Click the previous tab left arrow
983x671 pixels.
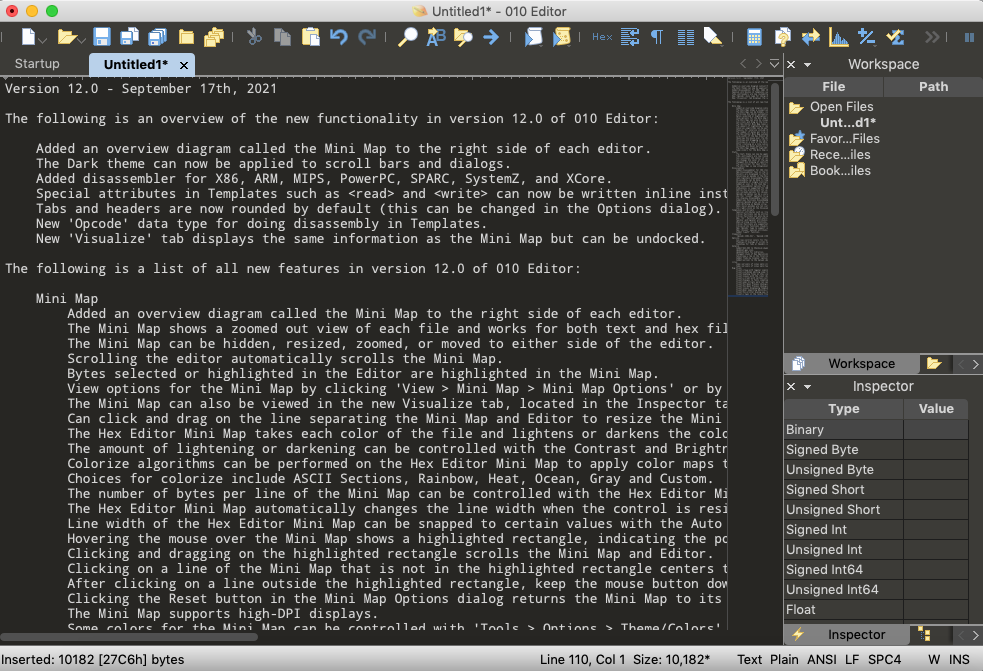coord(744,63)
